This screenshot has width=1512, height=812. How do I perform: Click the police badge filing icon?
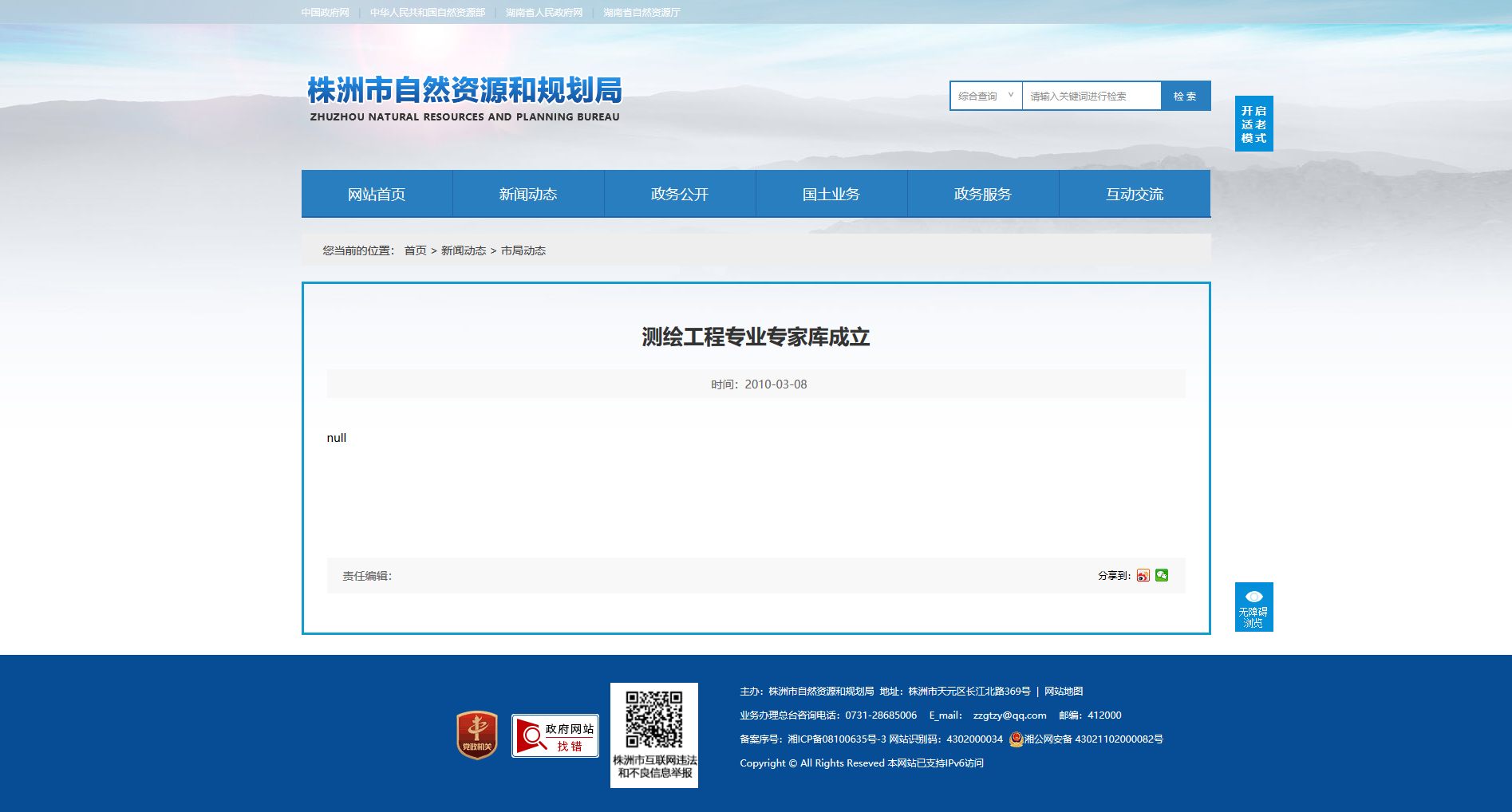point(1016,739)
